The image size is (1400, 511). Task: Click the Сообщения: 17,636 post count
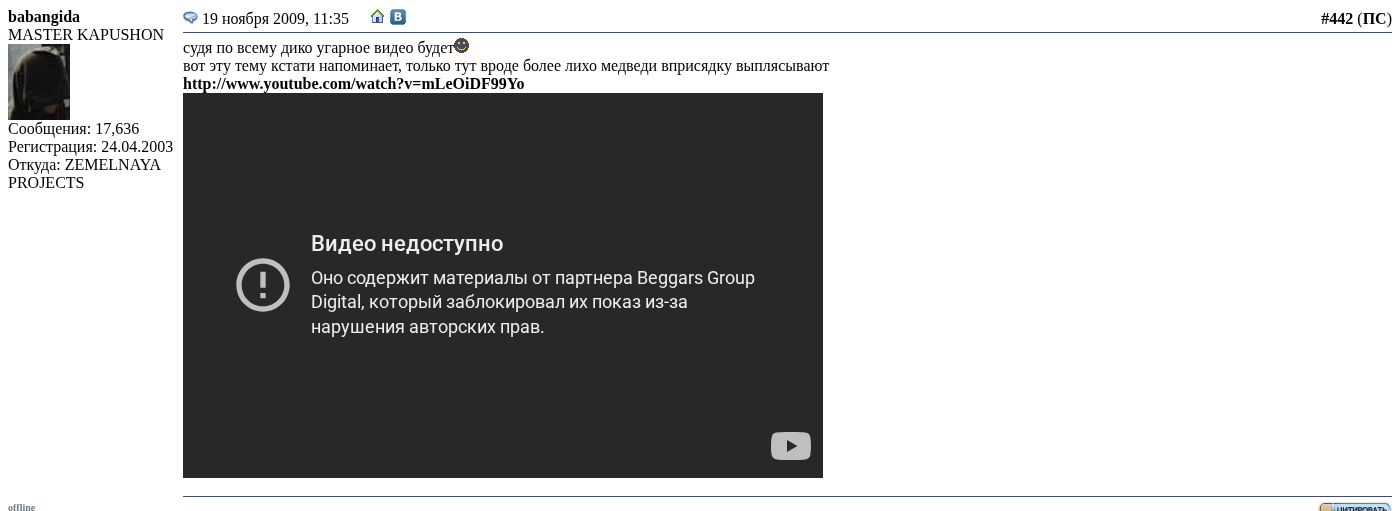point(73,129)
